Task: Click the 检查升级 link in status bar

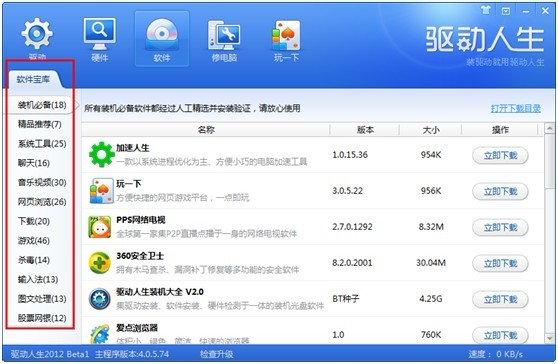Action: [216, 354]
